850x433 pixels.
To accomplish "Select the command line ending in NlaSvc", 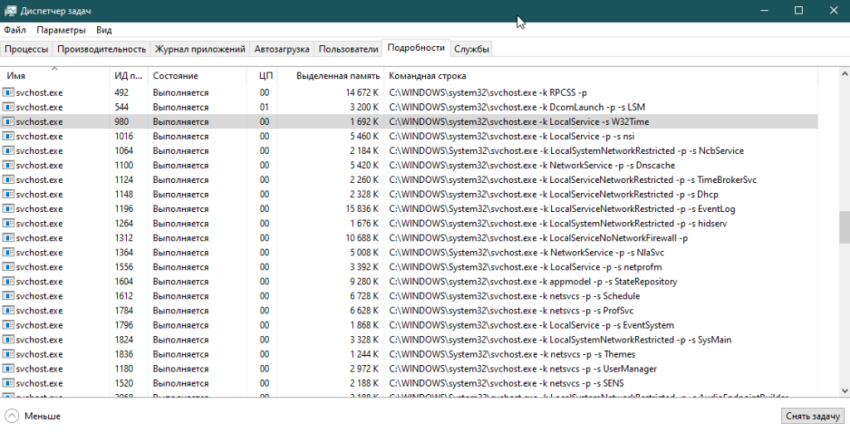I will (526, 253).
